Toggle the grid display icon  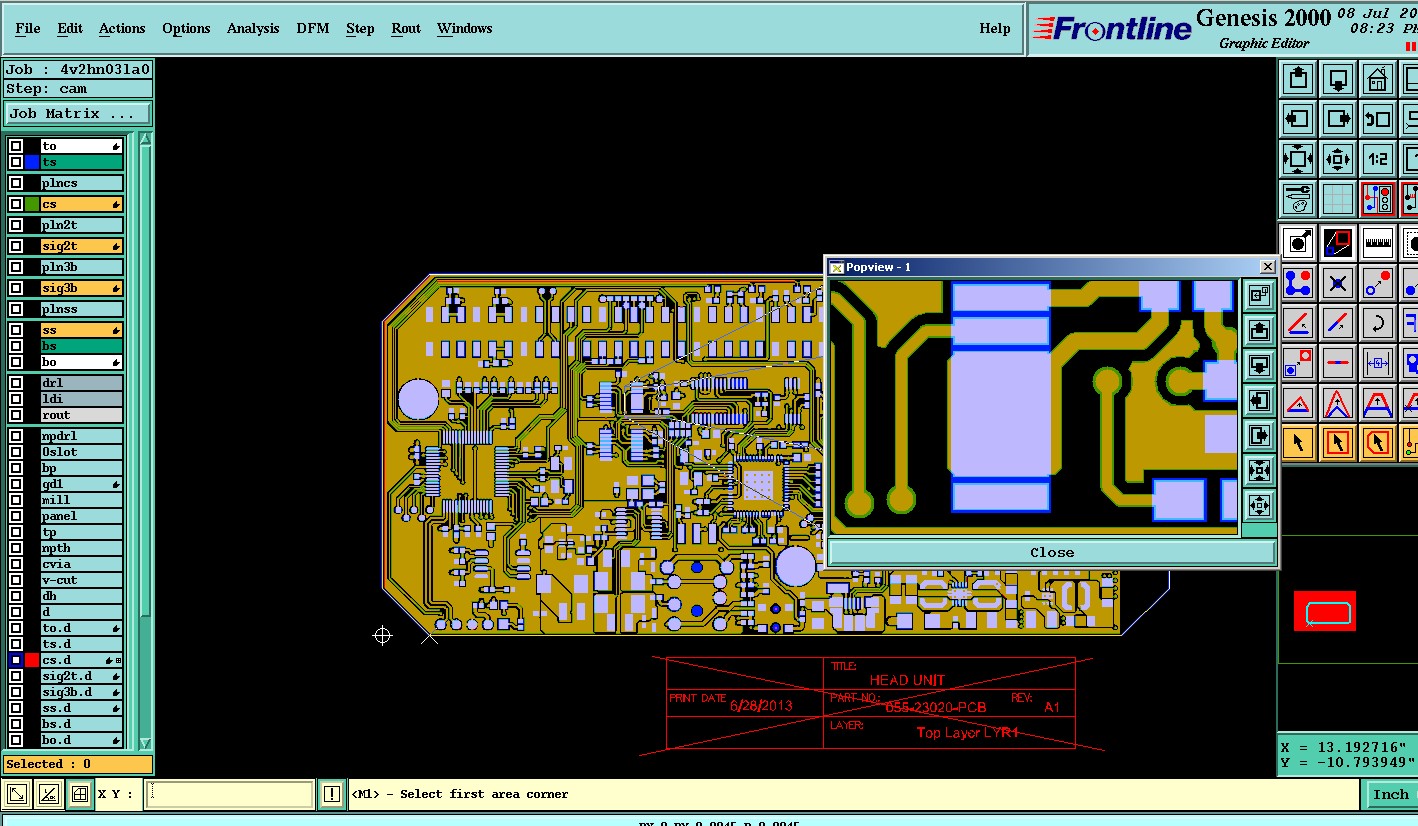1338,199
